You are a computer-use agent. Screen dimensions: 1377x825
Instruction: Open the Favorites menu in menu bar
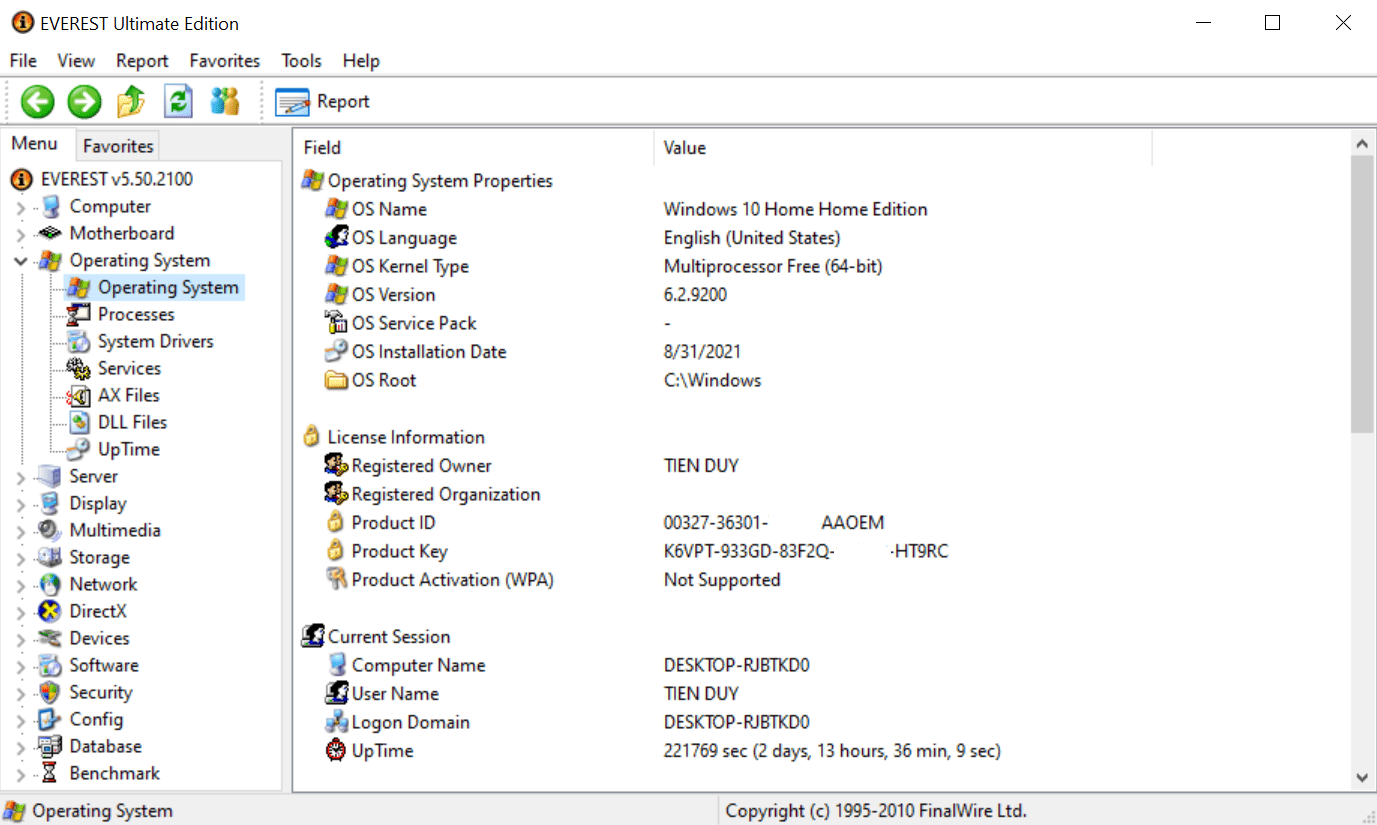(x=225, y=61)
